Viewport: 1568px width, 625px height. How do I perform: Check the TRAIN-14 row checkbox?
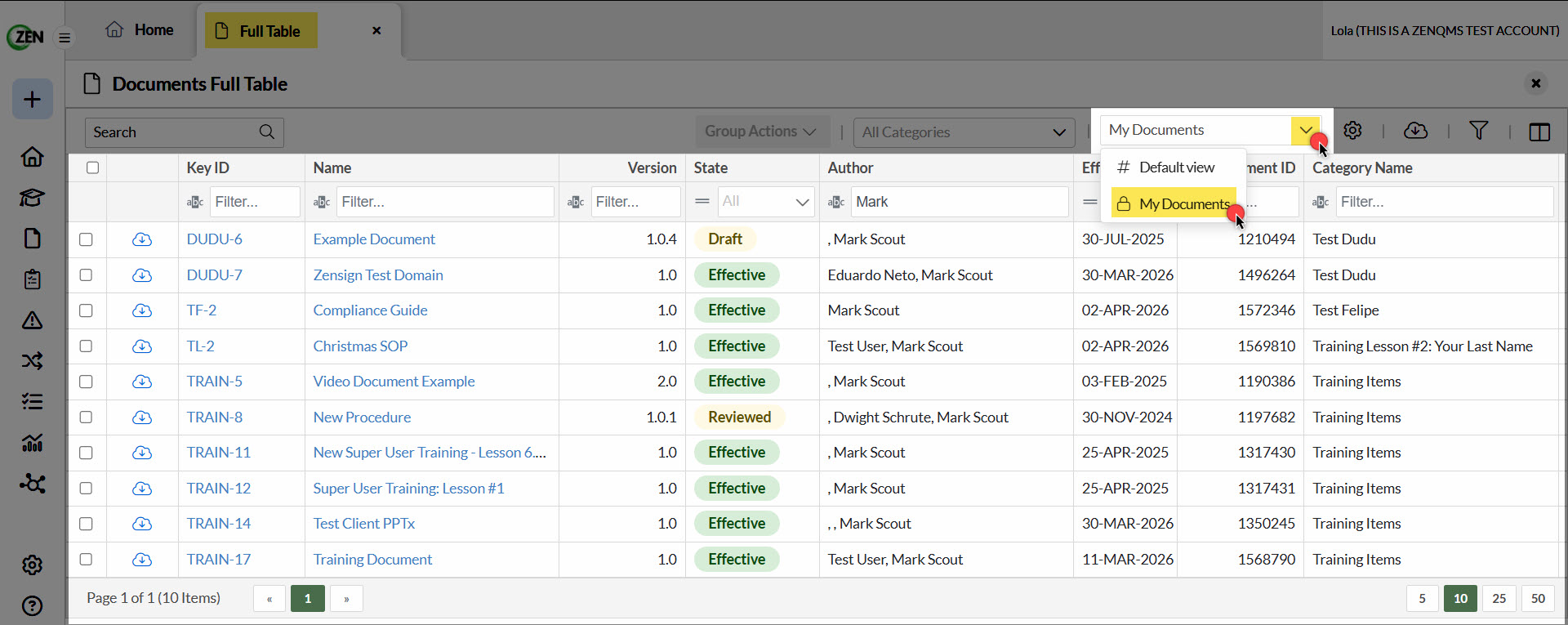point(86,524)
